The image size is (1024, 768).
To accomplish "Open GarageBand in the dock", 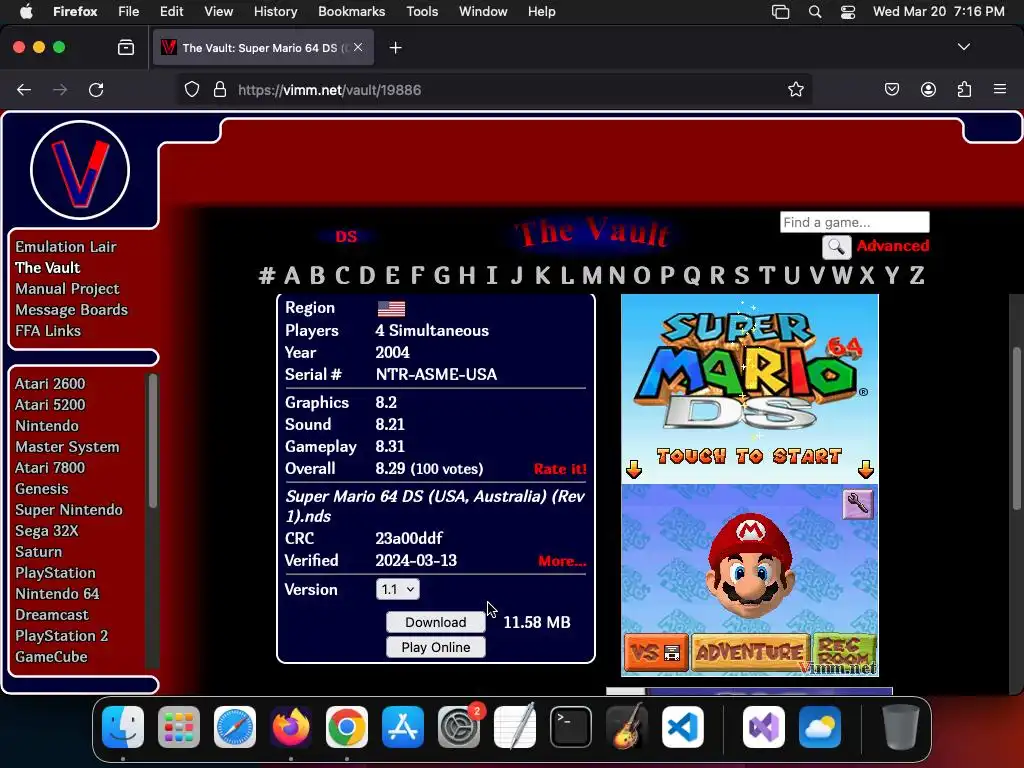I will tap(627, 727).
